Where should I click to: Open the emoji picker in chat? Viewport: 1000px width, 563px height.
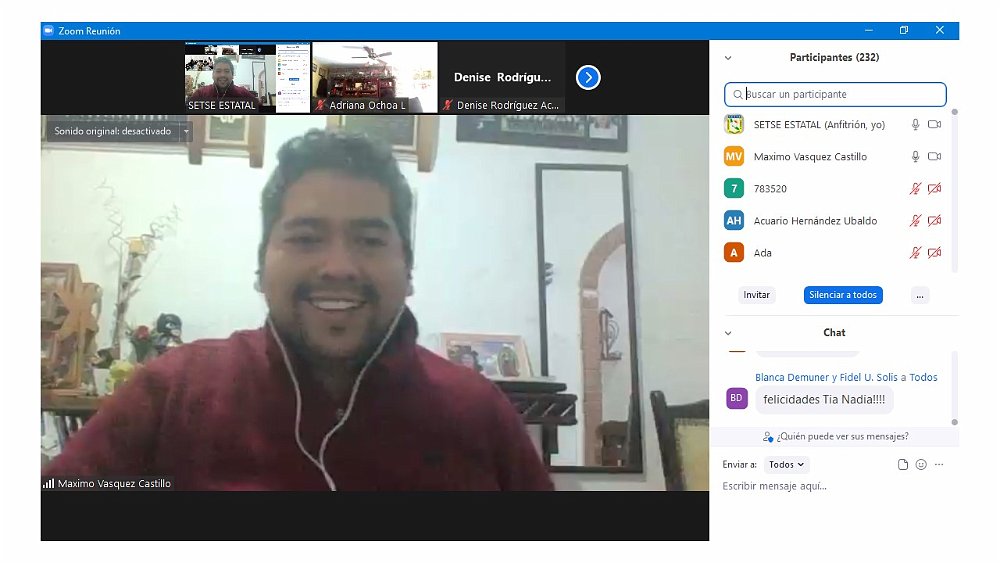[x=921, y=465]
